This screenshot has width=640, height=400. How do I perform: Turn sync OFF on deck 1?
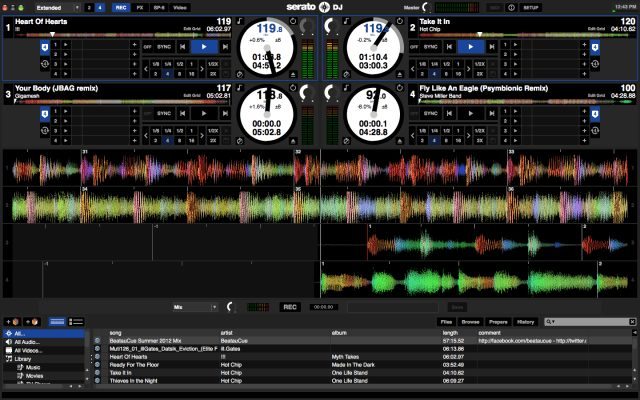[x=147, y=47]
